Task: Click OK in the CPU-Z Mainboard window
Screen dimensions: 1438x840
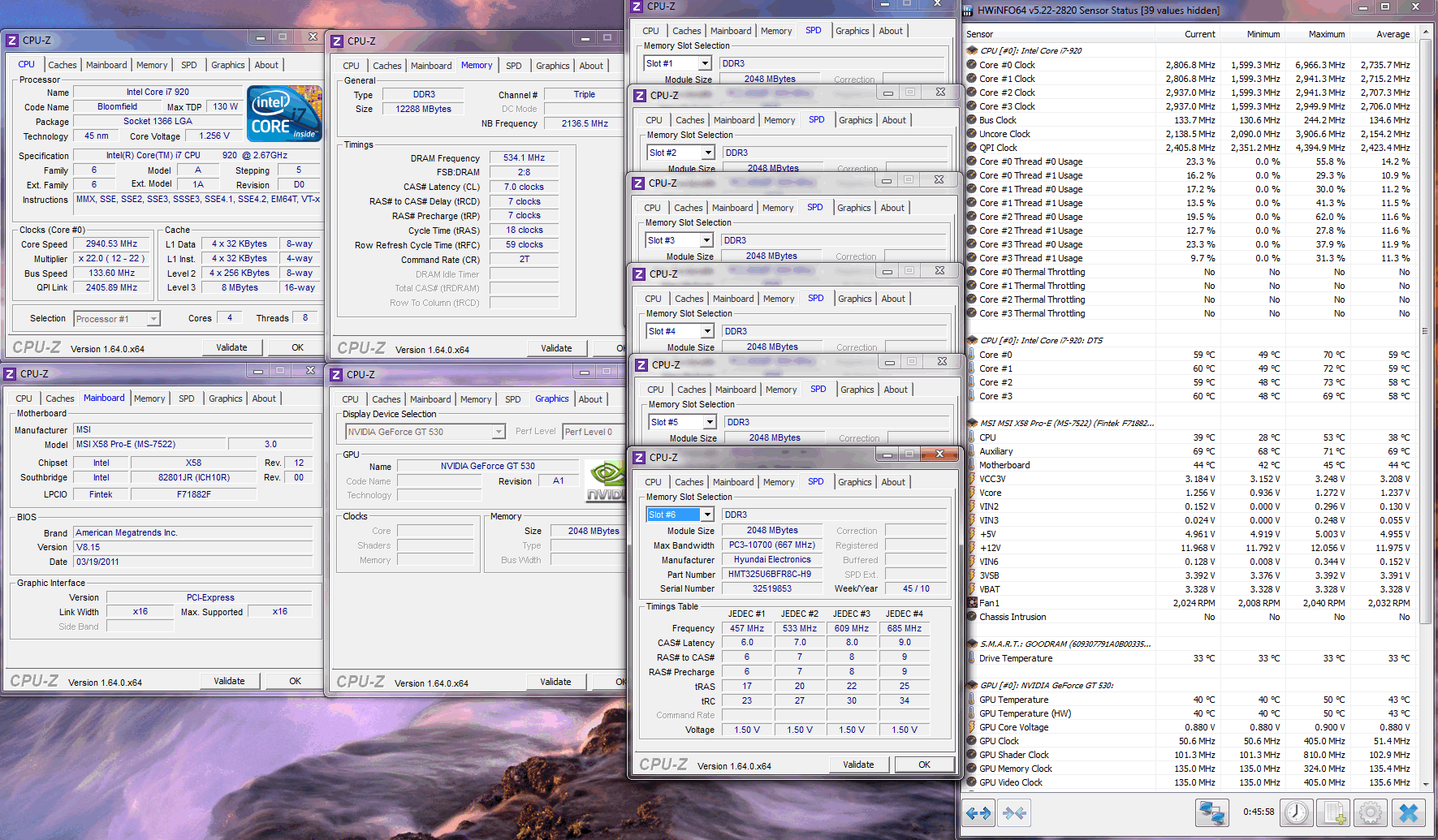Action: click(295, 681)
